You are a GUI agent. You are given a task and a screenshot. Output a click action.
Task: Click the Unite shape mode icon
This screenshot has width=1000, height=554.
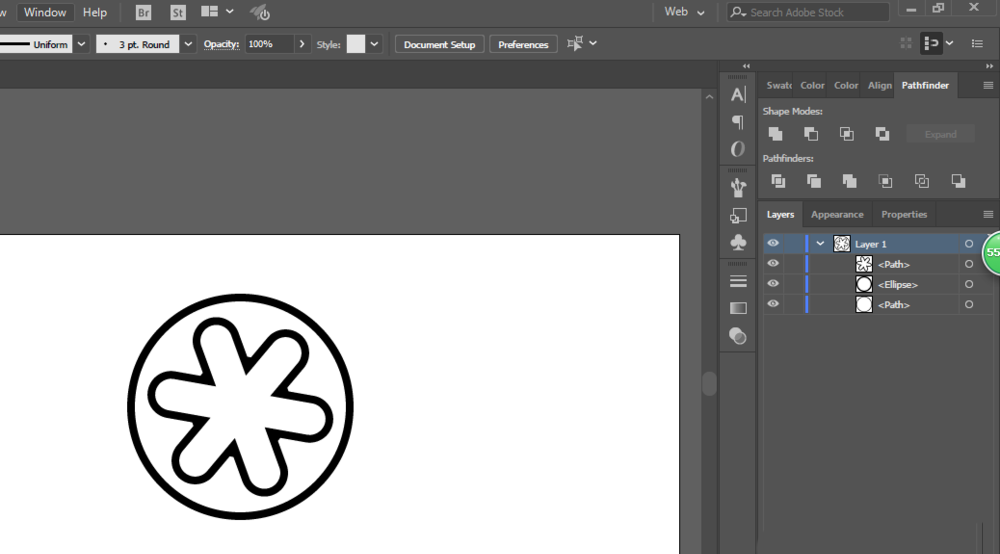(775, 134)
